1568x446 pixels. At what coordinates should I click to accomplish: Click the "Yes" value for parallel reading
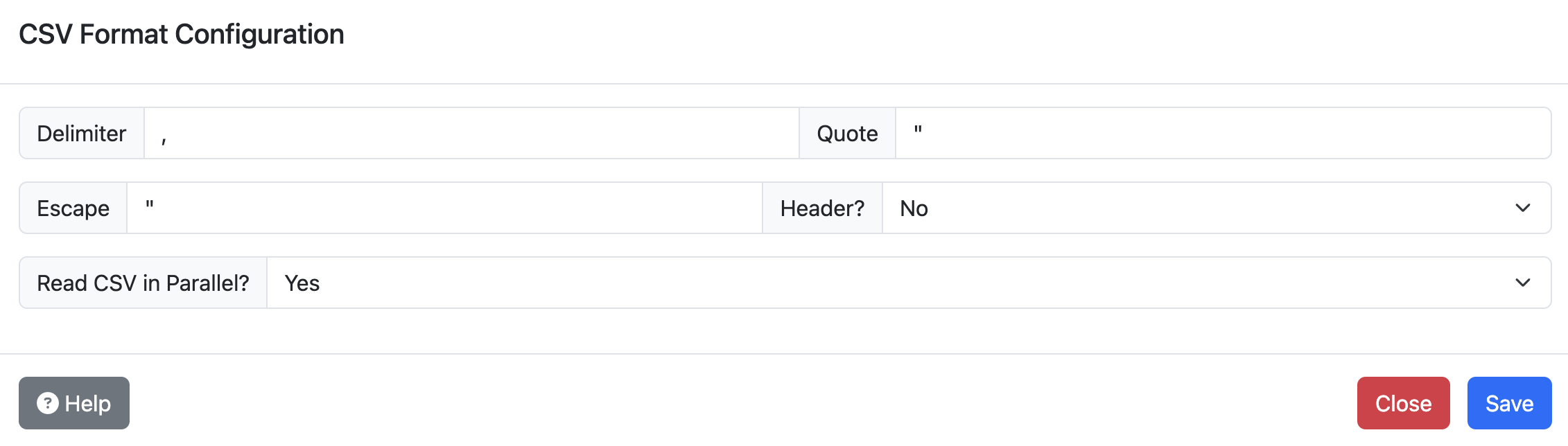pos(302,283)
